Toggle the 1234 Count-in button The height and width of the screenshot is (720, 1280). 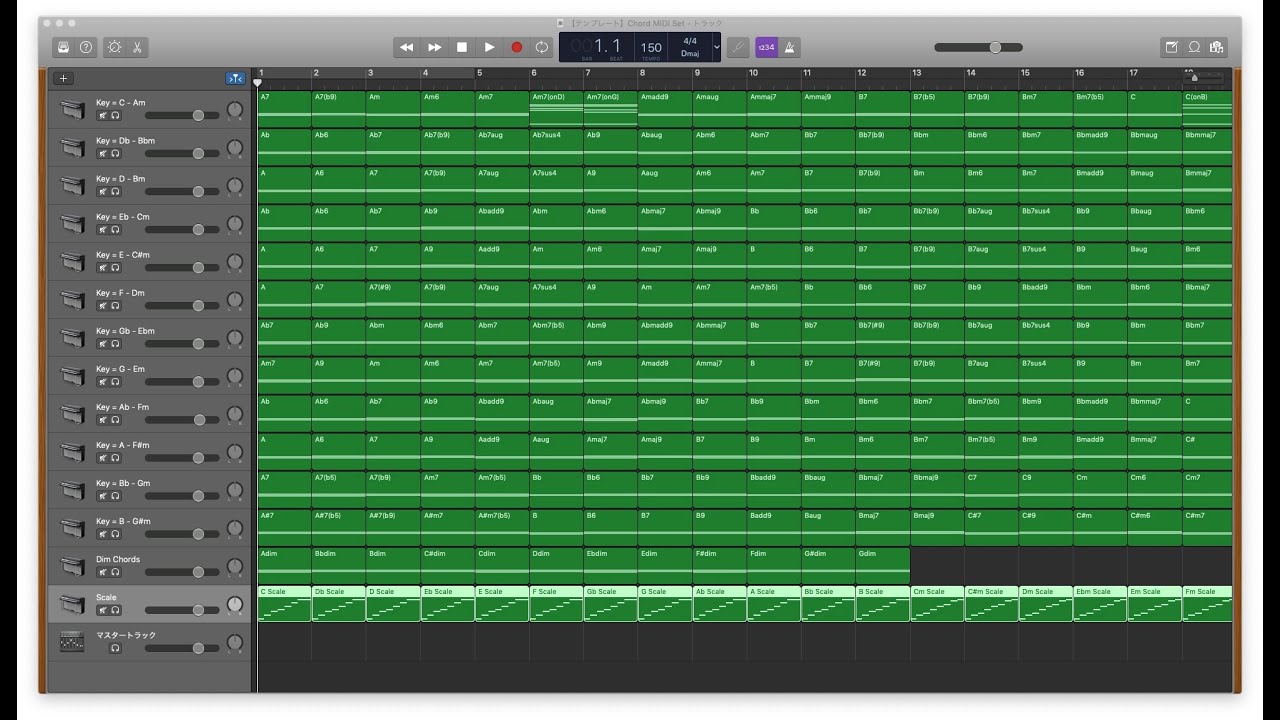[766, 47]
